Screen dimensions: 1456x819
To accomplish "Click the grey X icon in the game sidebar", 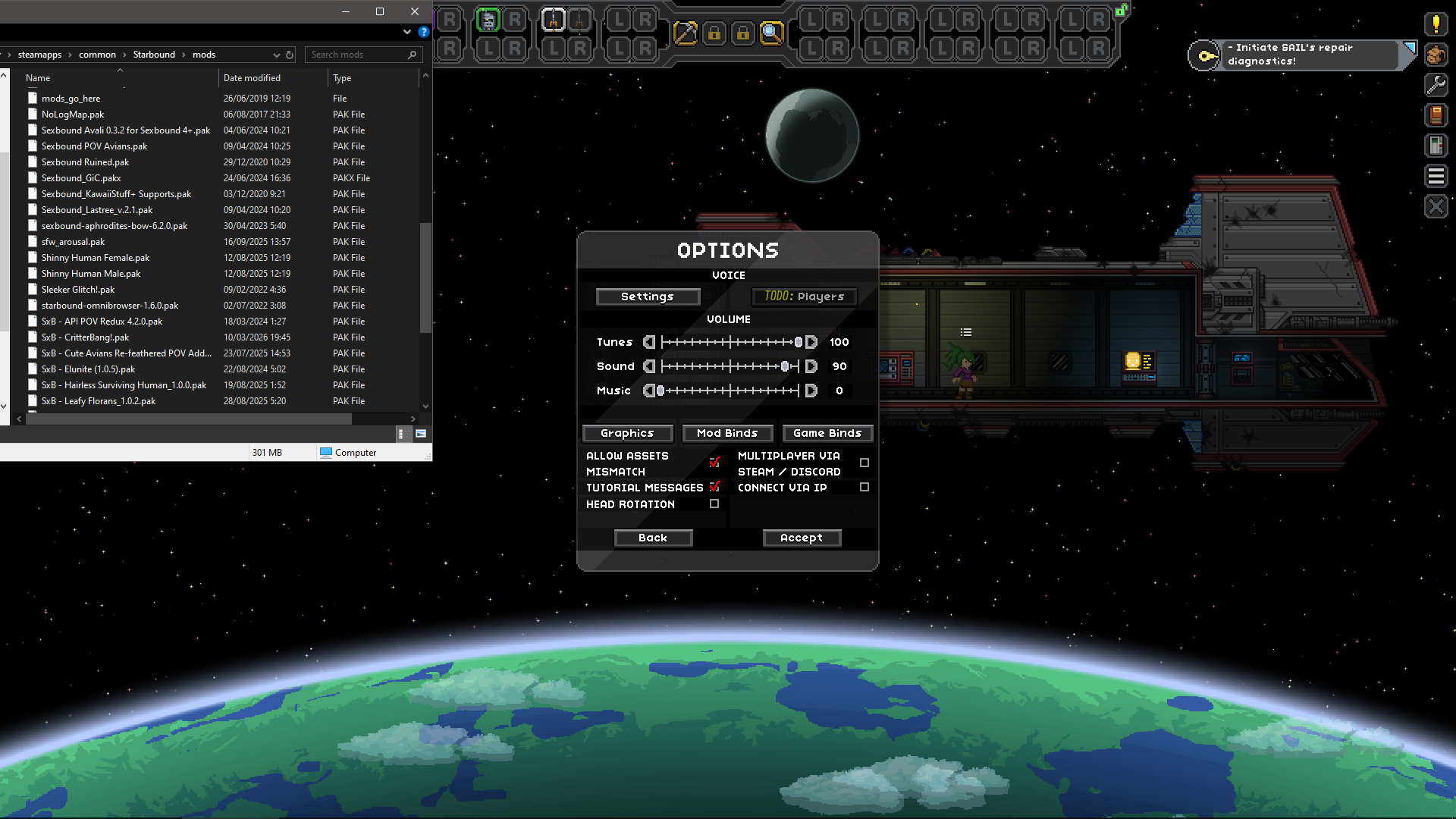I will point(1436,206).
